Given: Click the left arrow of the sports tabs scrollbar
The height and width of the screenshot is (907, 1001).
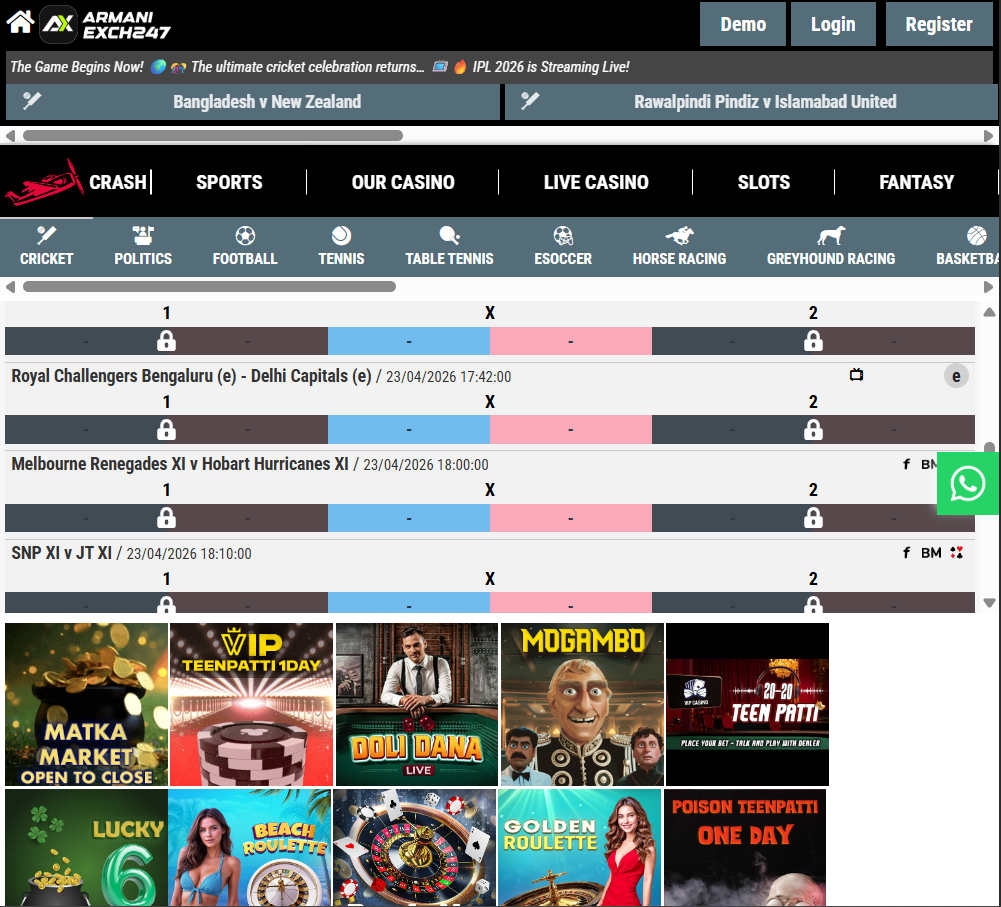Looking at the screenshot, I should 10,287.
